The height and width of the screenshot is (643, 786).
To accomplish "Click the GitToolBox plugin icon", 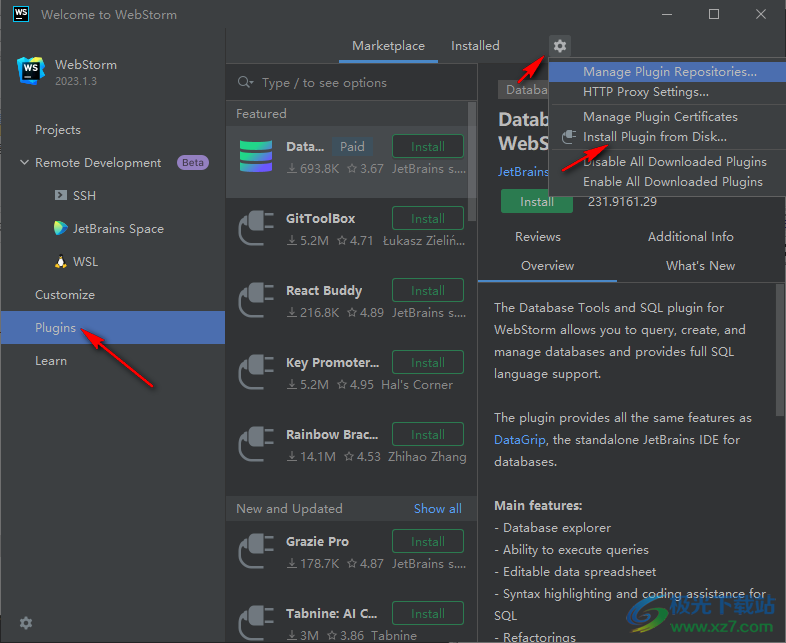I will [x=256, y=228].
